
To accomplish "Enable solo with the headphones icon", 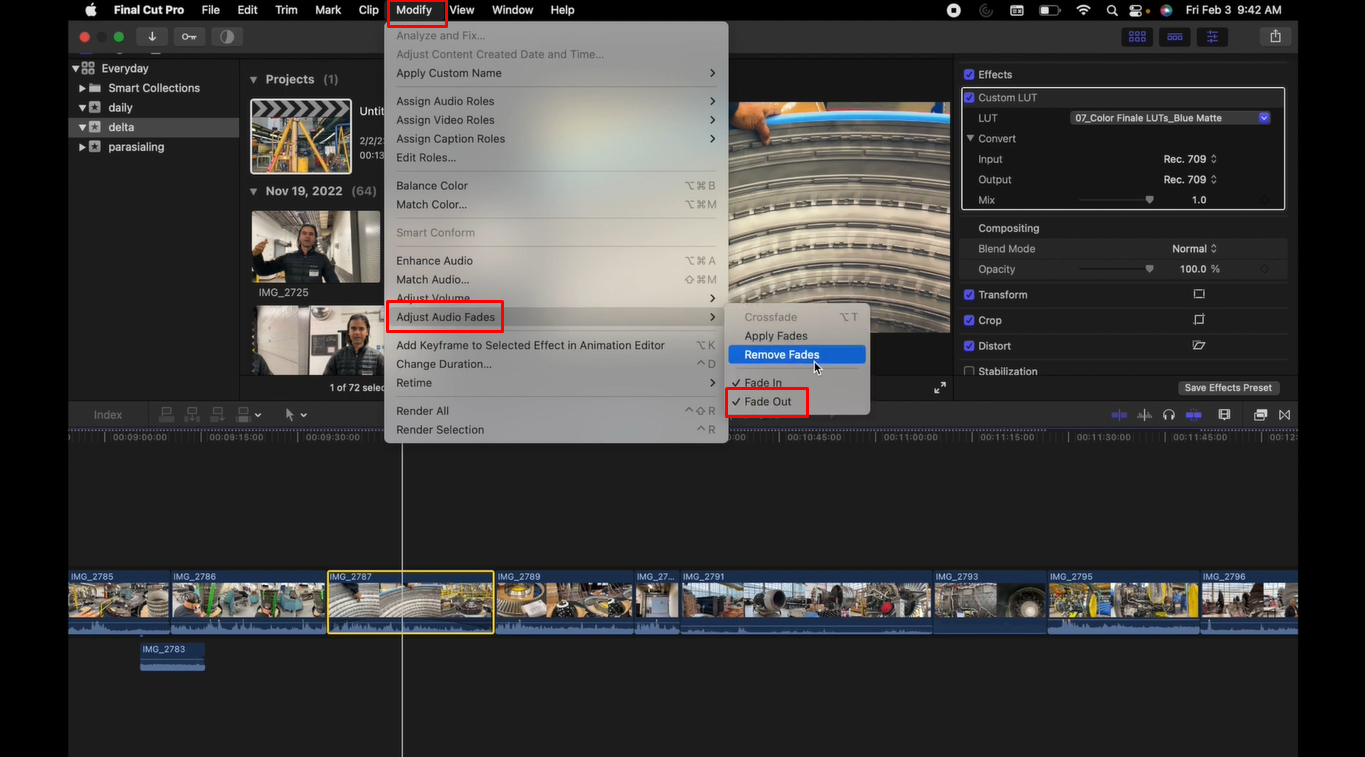I will pyautogui.click(x=1169, y=414).
